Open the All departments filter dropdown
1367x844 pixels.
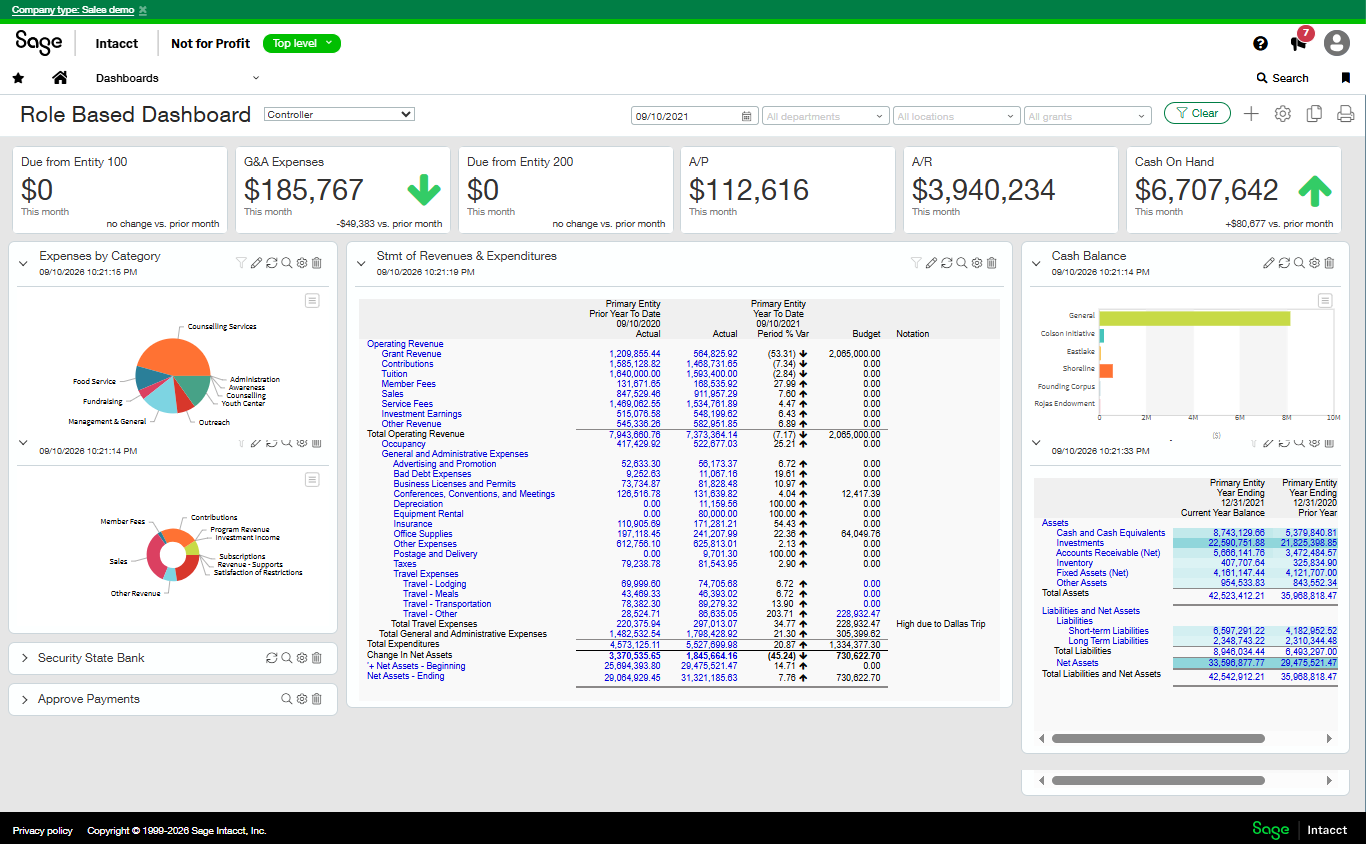click(x=825, y=116)
